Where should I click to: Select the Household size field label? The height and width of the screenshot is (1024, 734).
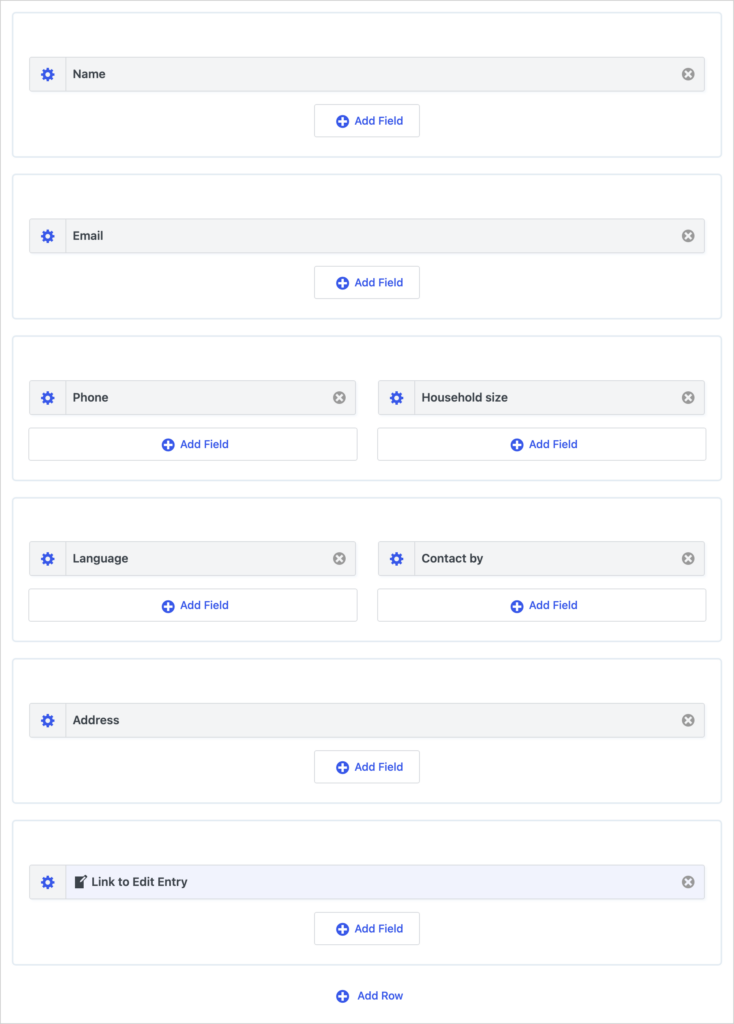click(x=464, y=398)
